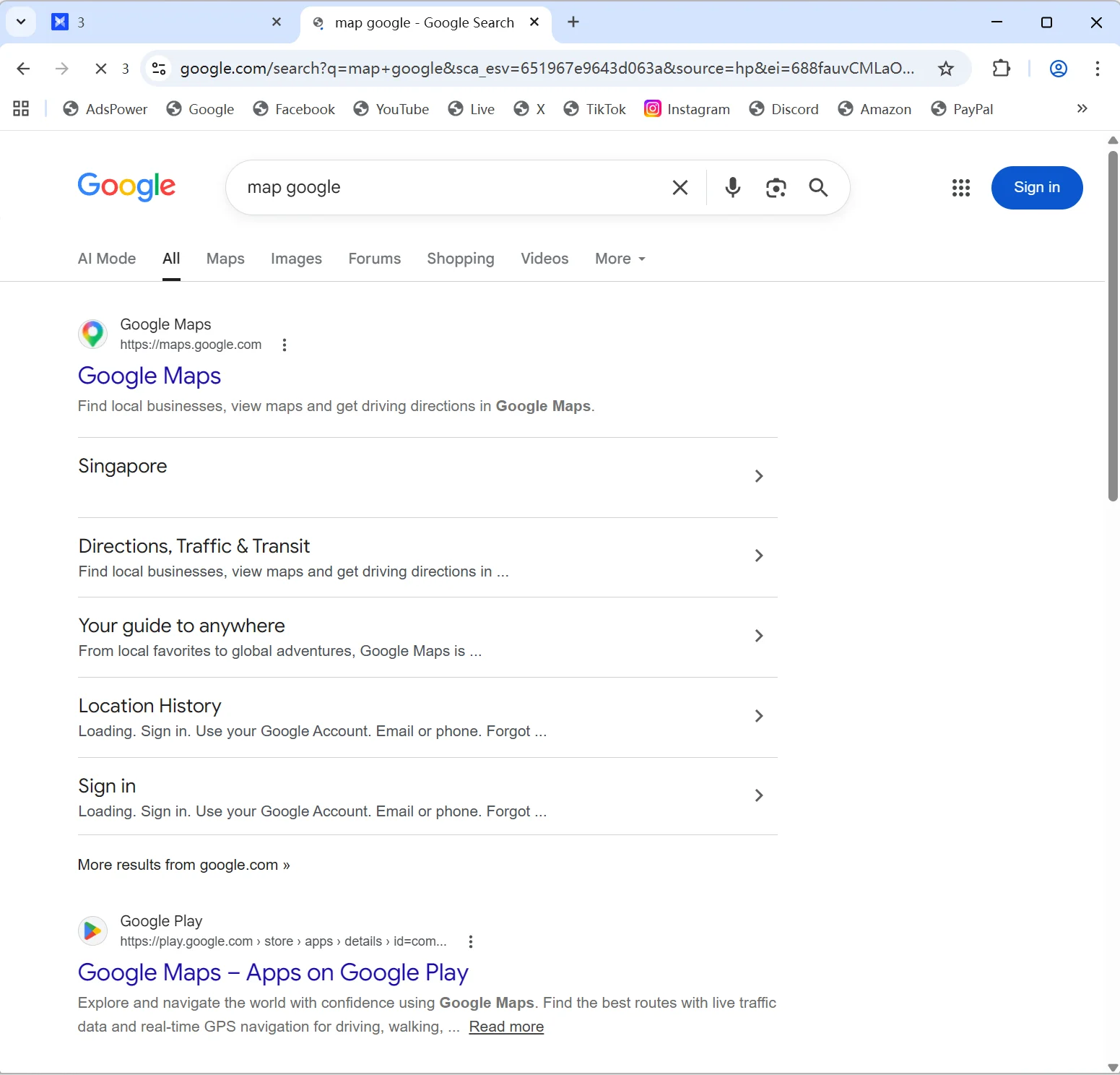1120x1075 pixels.
Task: Open the Chrome three-dot menu
Action: (1097, 69)
